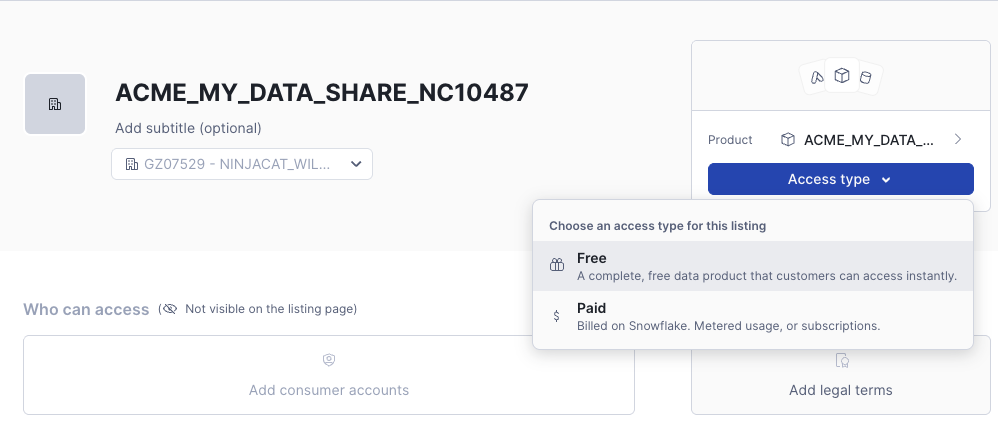The height and width of the screenshot is (434, 998).
Task: Click the ACME_MY_DATA_SHARE_NC10487 listing title
Action: click(322, 92)
